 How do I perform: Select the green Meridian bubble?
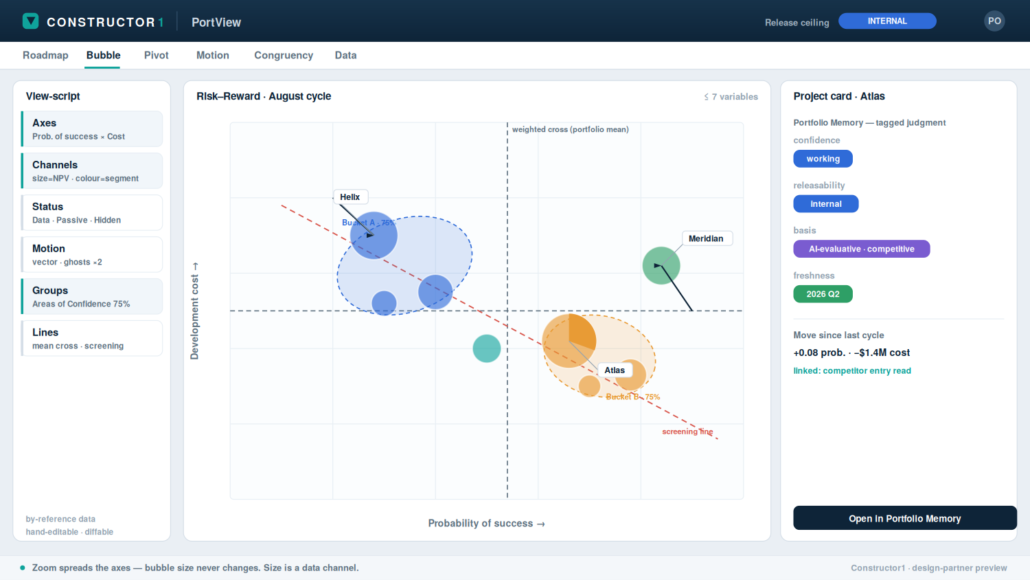point(661,265)
